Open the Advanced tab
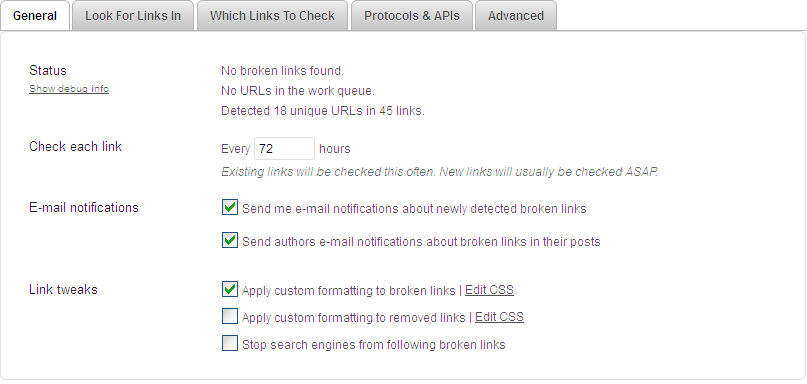The image size is (807, 384). 516,16
